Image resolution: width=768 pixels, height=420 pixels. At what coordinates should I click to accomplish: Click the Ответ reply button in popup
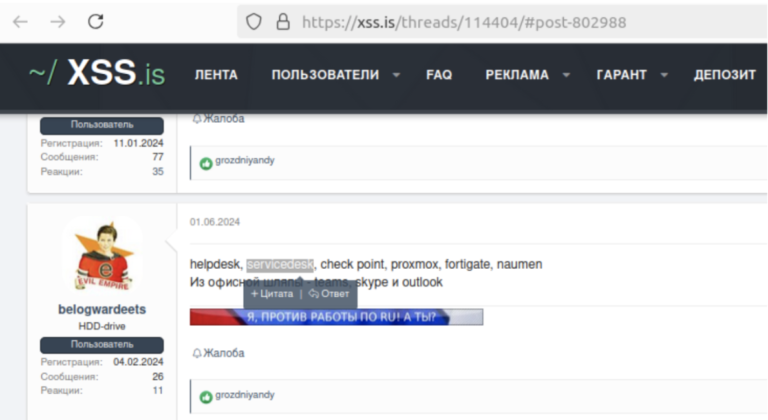coord(330,294)
